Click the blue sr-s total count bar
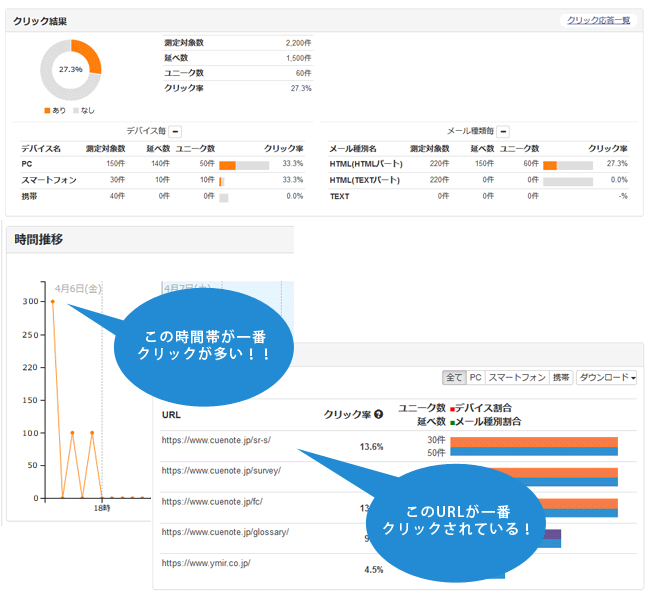This screenshot has width=650, height=600. [x=534, y=452]
